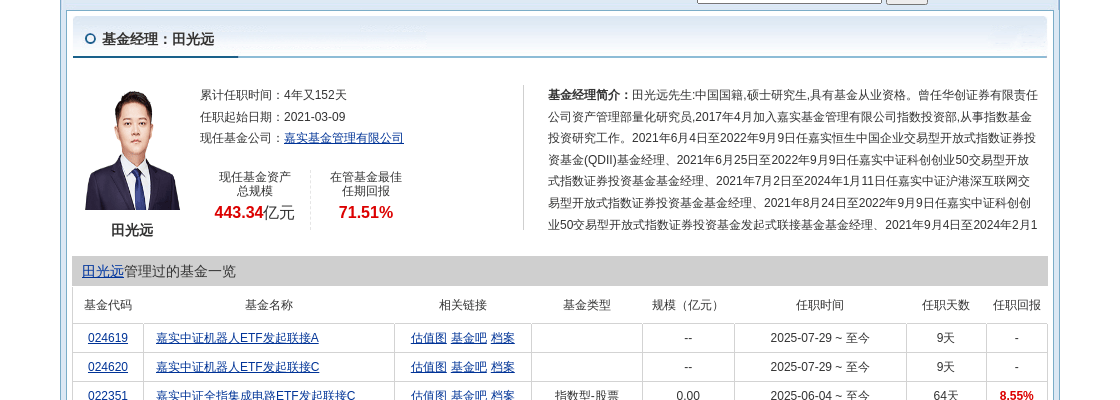This screenshot has width=1120, height=400.
Task: Open 嘉实基金管理有限公司 company link
Action: [343, 138]
